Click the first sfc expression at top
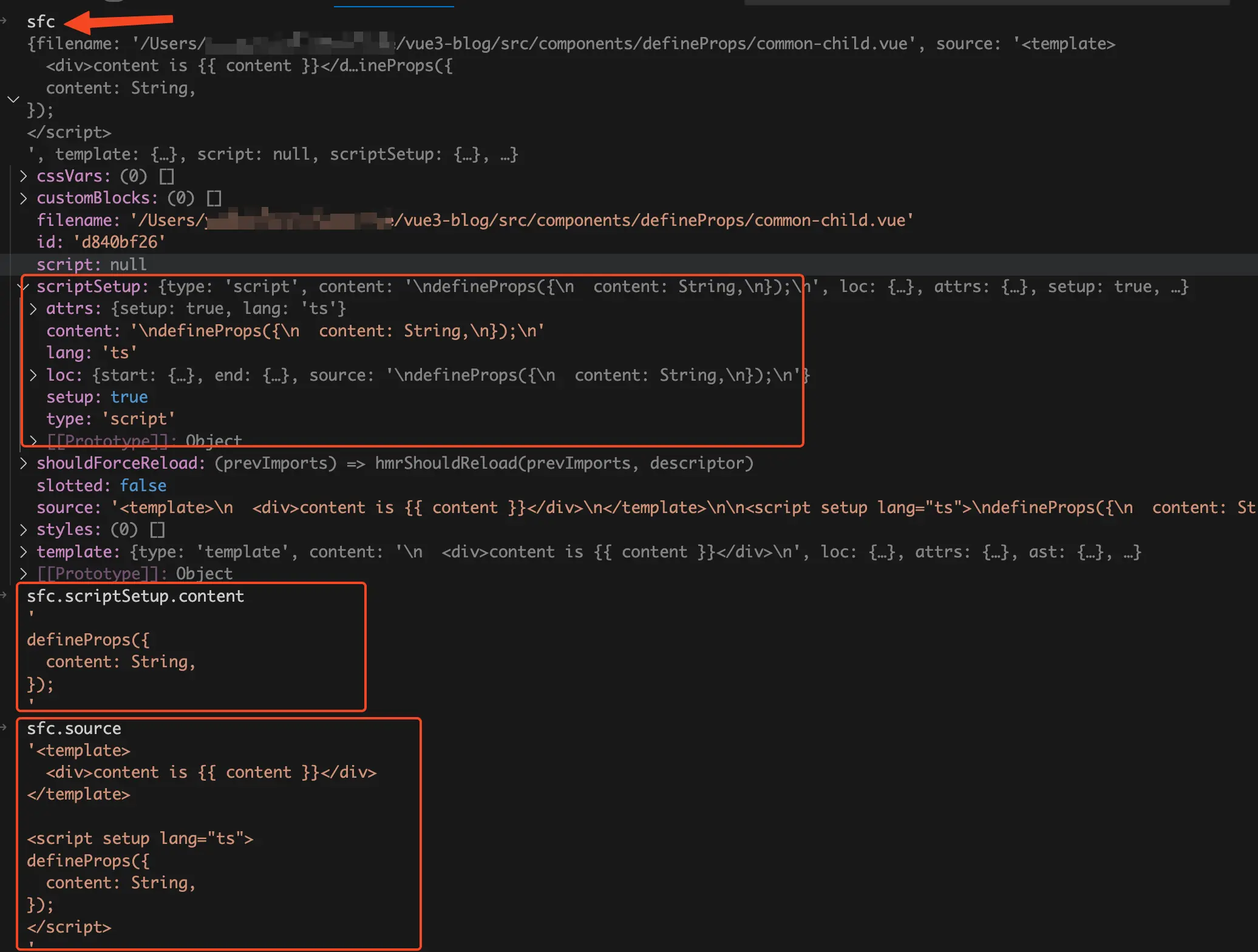 [41, 22]
